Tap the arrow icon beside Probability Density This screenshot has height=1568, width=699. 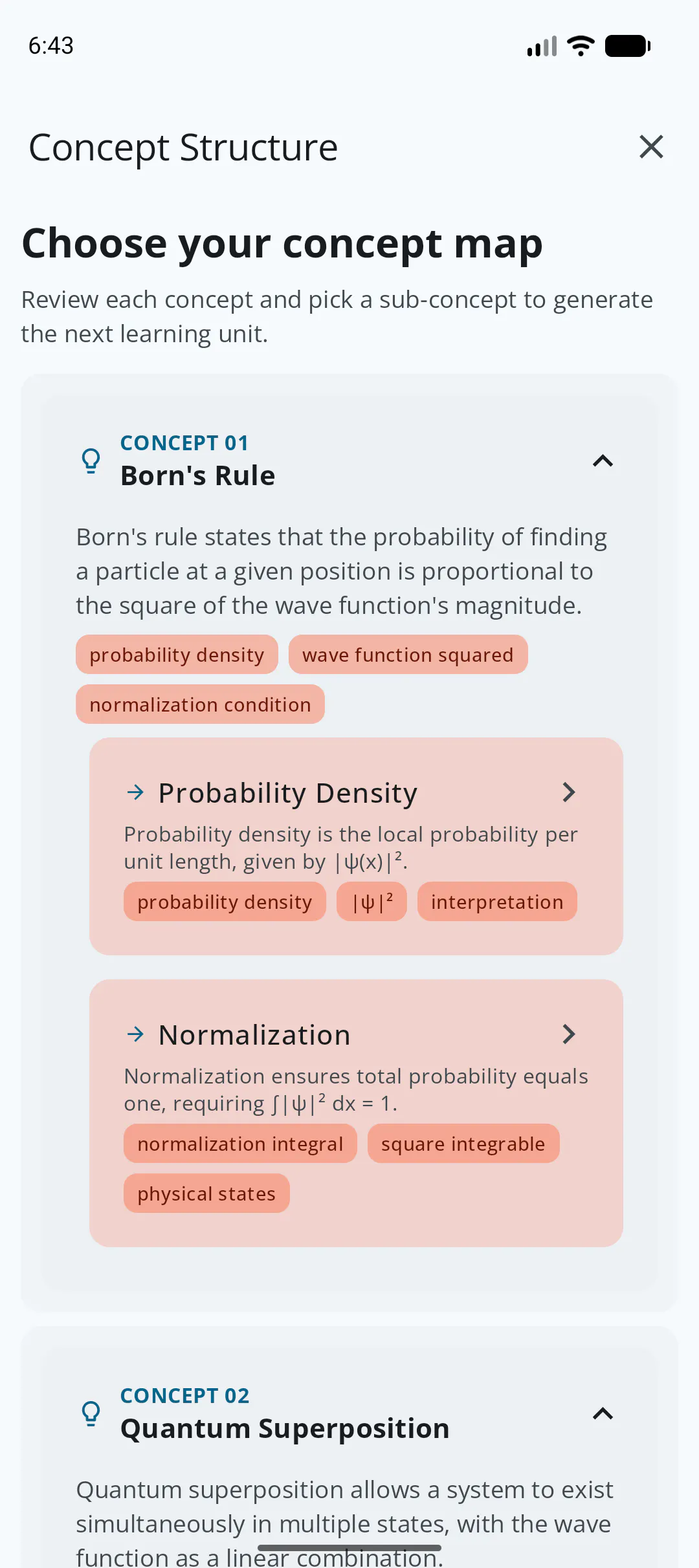point(135,792)
